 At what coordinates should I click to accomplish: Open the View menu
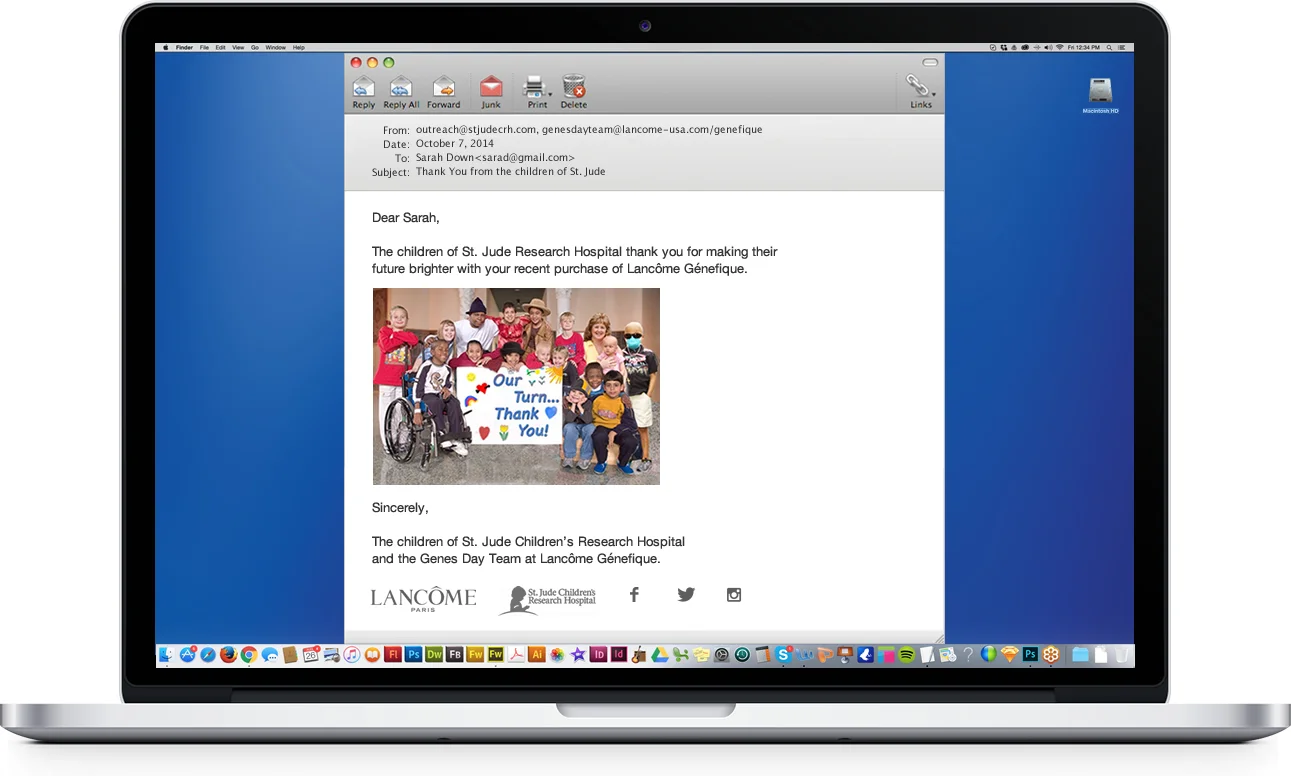click(x=238, y=47)
